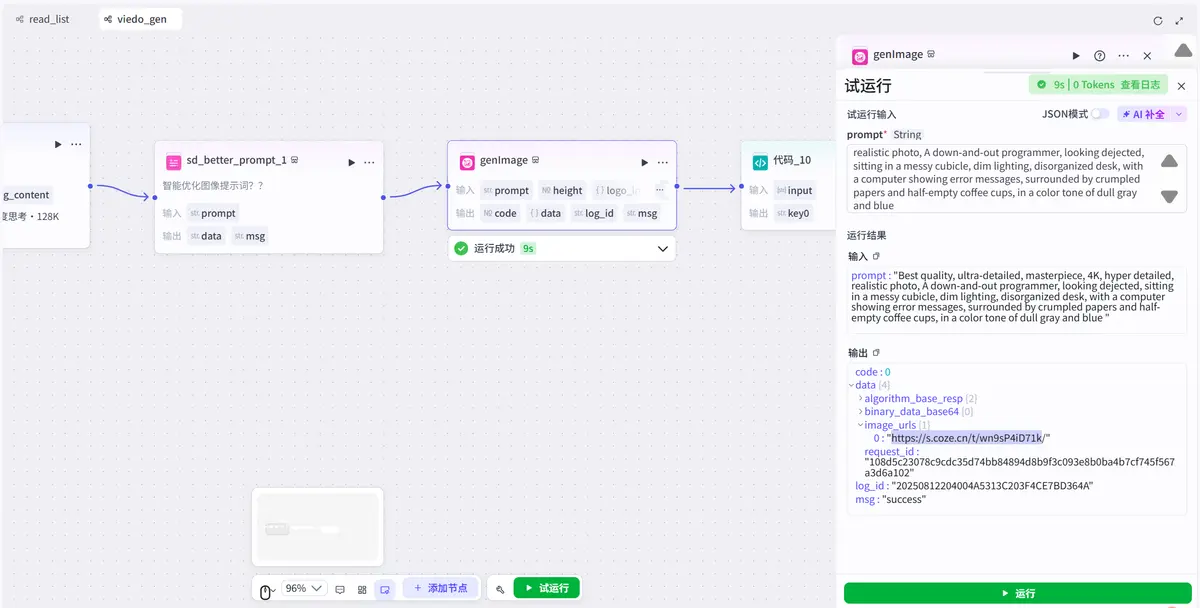Click the sd_better_prompt_1 node icon
Viewport: 1200px width, 608px height.
pos(173,161)
